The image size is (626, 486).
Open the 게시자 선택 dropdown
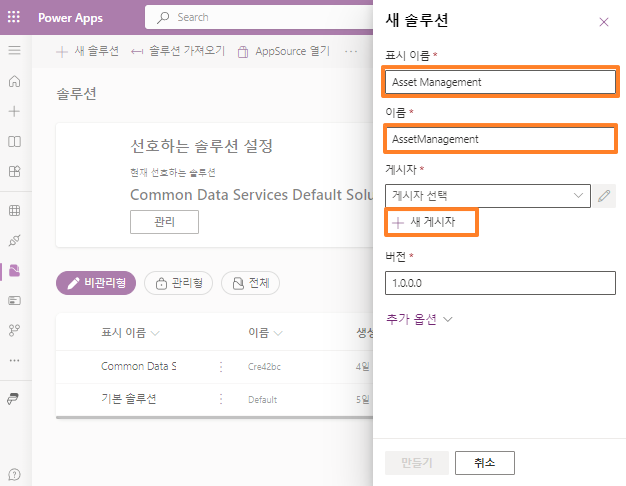tap(488, 196)
